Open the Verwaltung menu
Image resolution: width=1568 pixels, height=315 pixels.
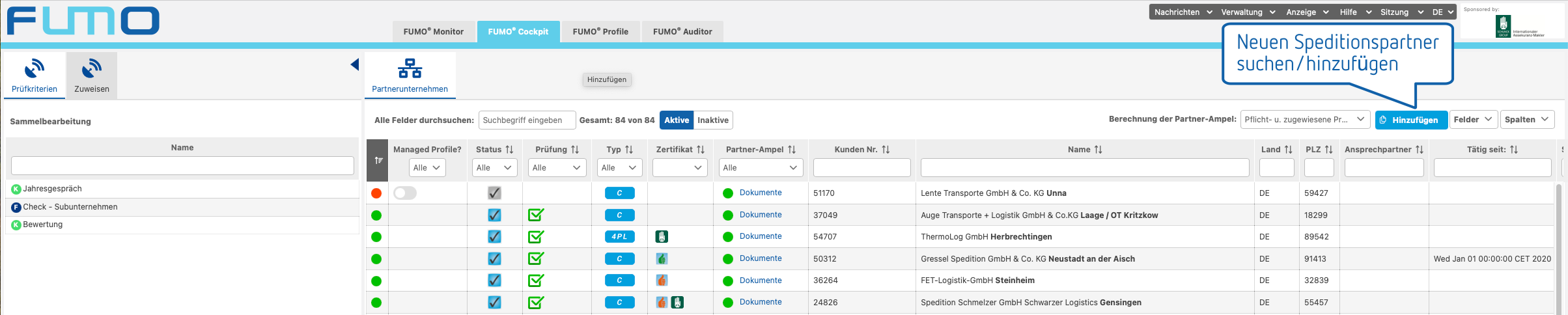tap(1248, 12)
